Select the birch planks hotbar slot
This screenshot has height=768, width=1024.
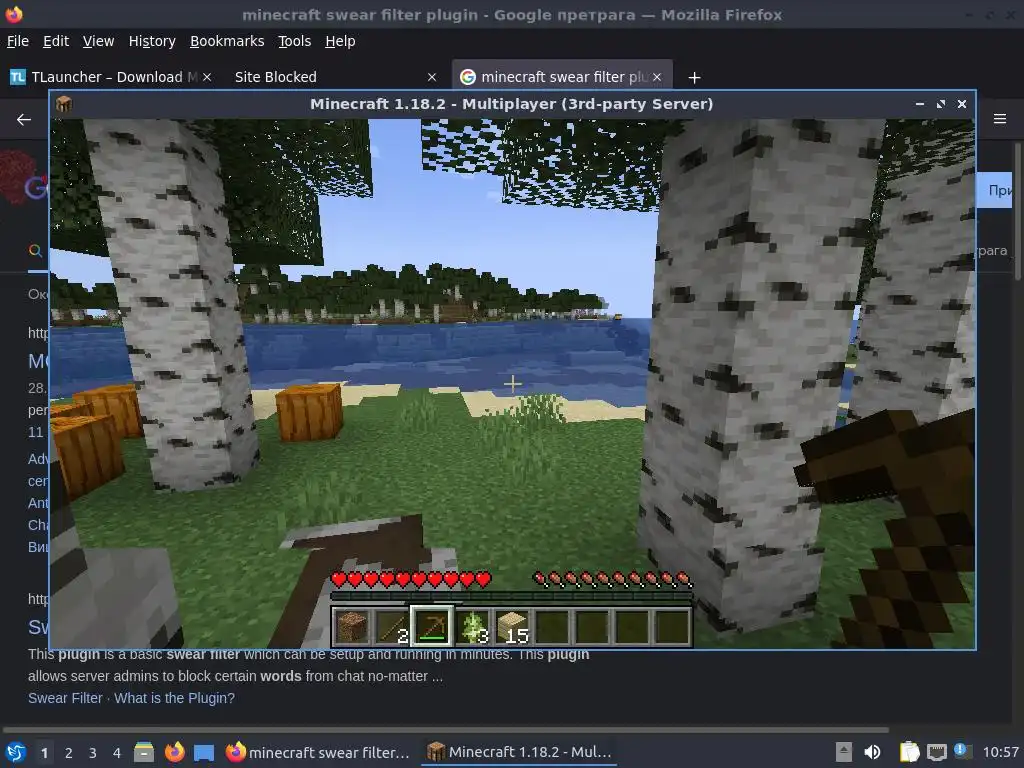(x=511, y=626)
